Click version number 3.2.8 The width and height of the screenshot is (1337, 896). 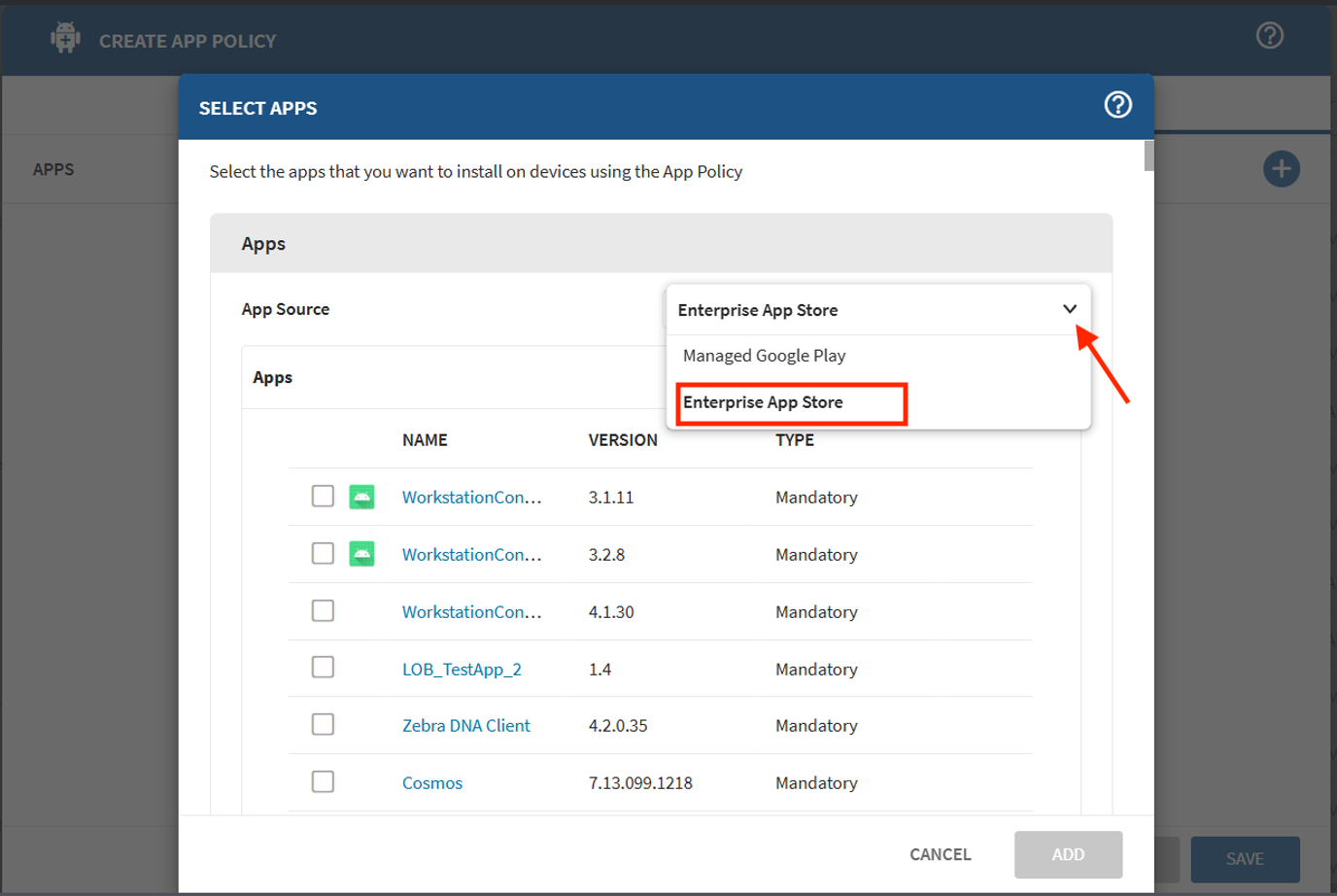point(606,555)
